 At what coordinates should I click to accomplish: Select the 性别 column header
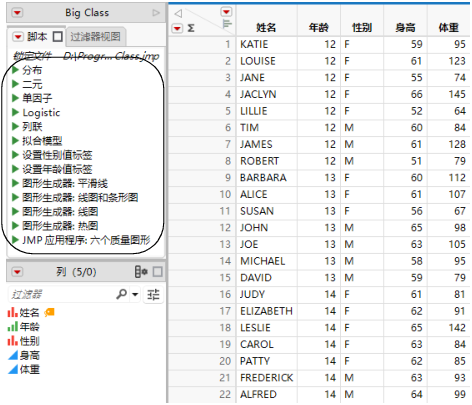362,28
